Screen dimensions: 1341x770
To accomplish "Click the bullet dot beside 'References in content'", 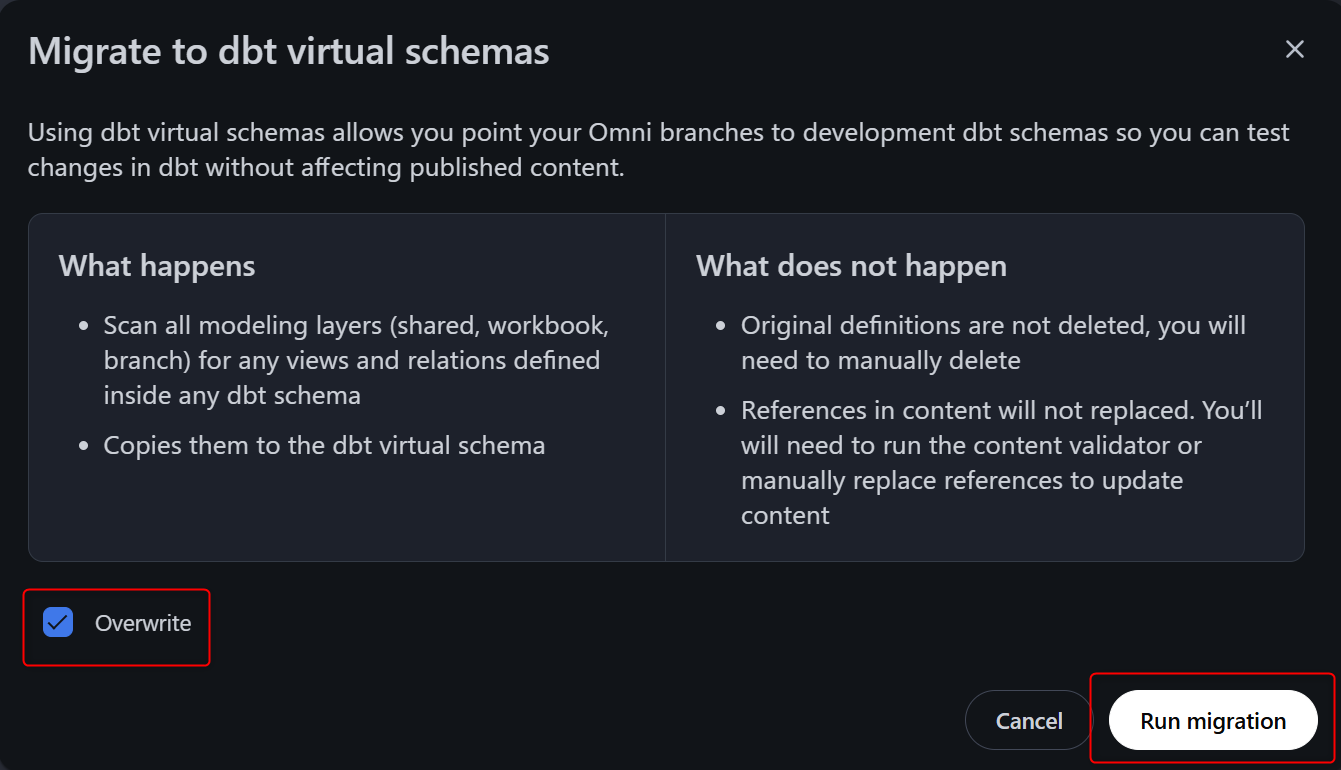I will [x=721, y=412].
